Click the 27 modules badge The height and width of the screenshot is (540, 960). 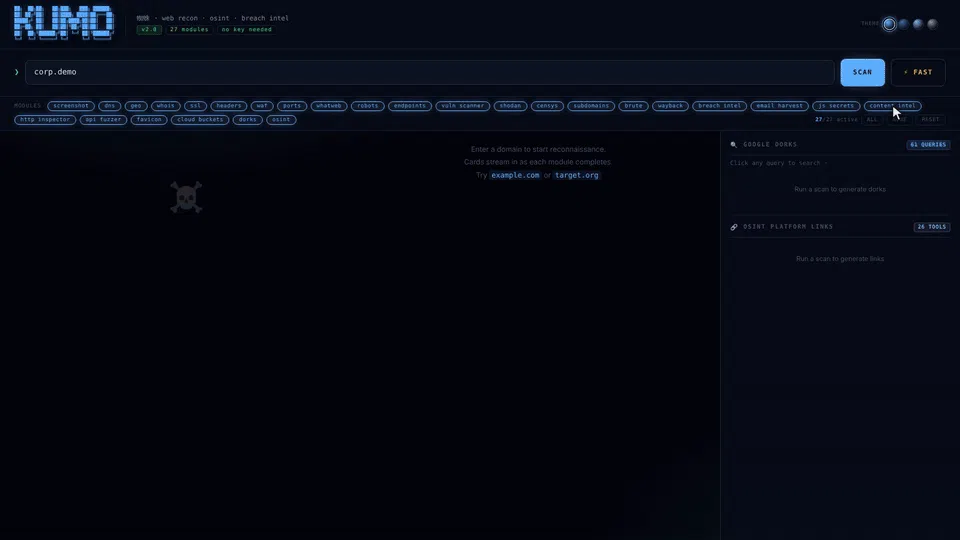point(189,29)
